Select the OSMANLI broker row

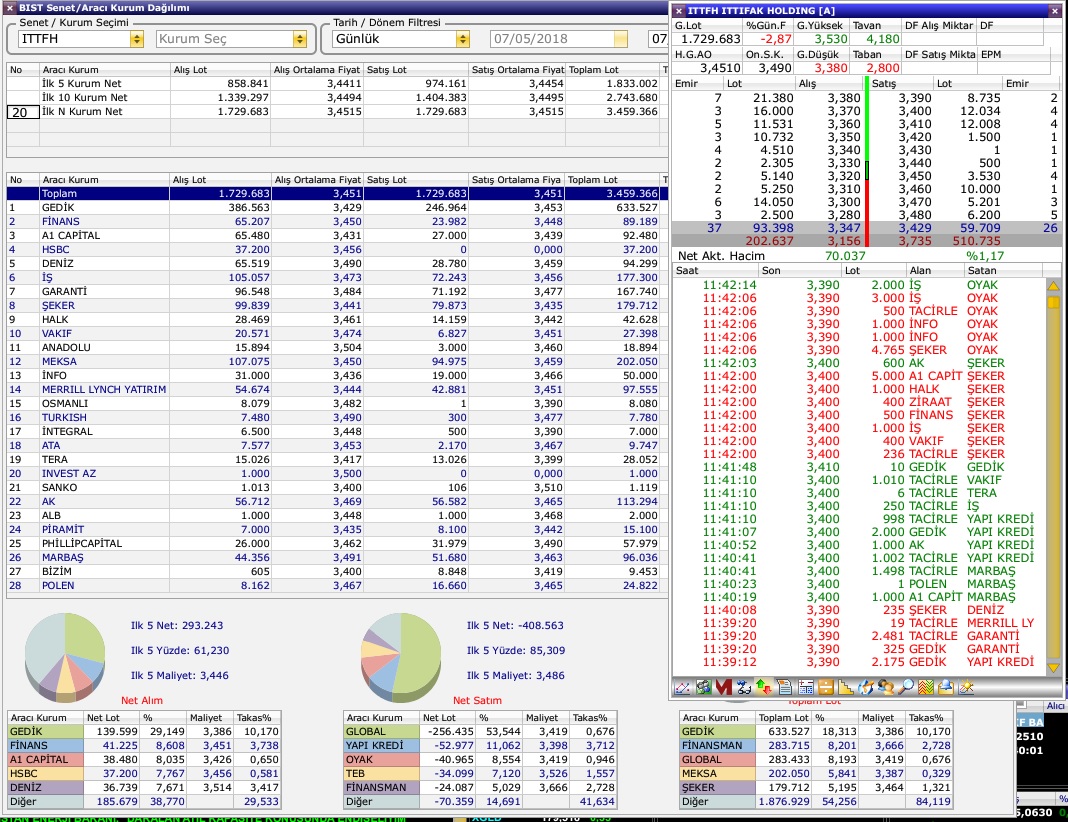[337, 403]
